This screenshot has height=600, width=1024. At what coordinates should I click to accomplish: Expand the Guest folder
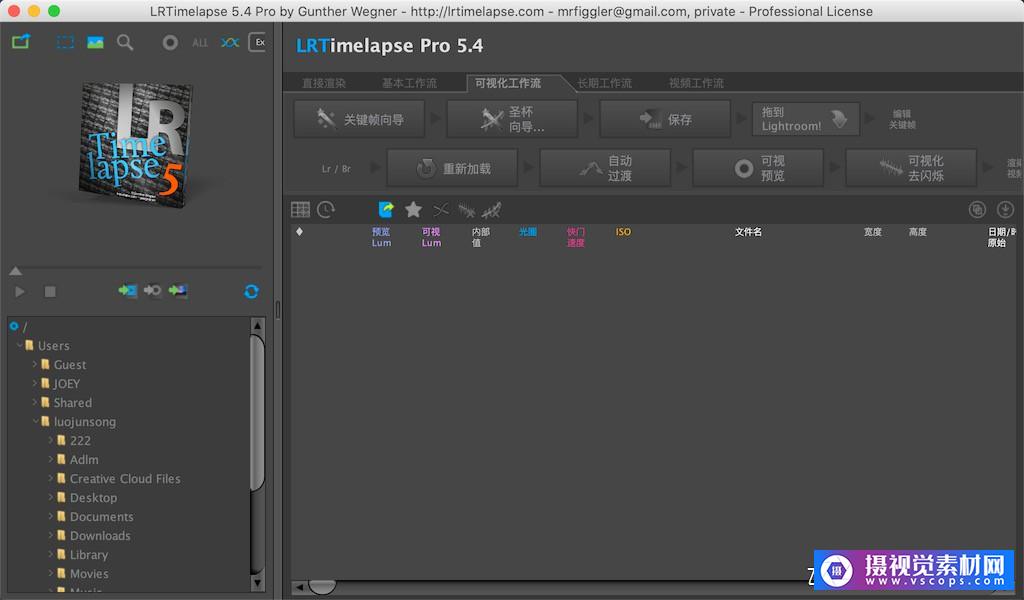point(35,364)
